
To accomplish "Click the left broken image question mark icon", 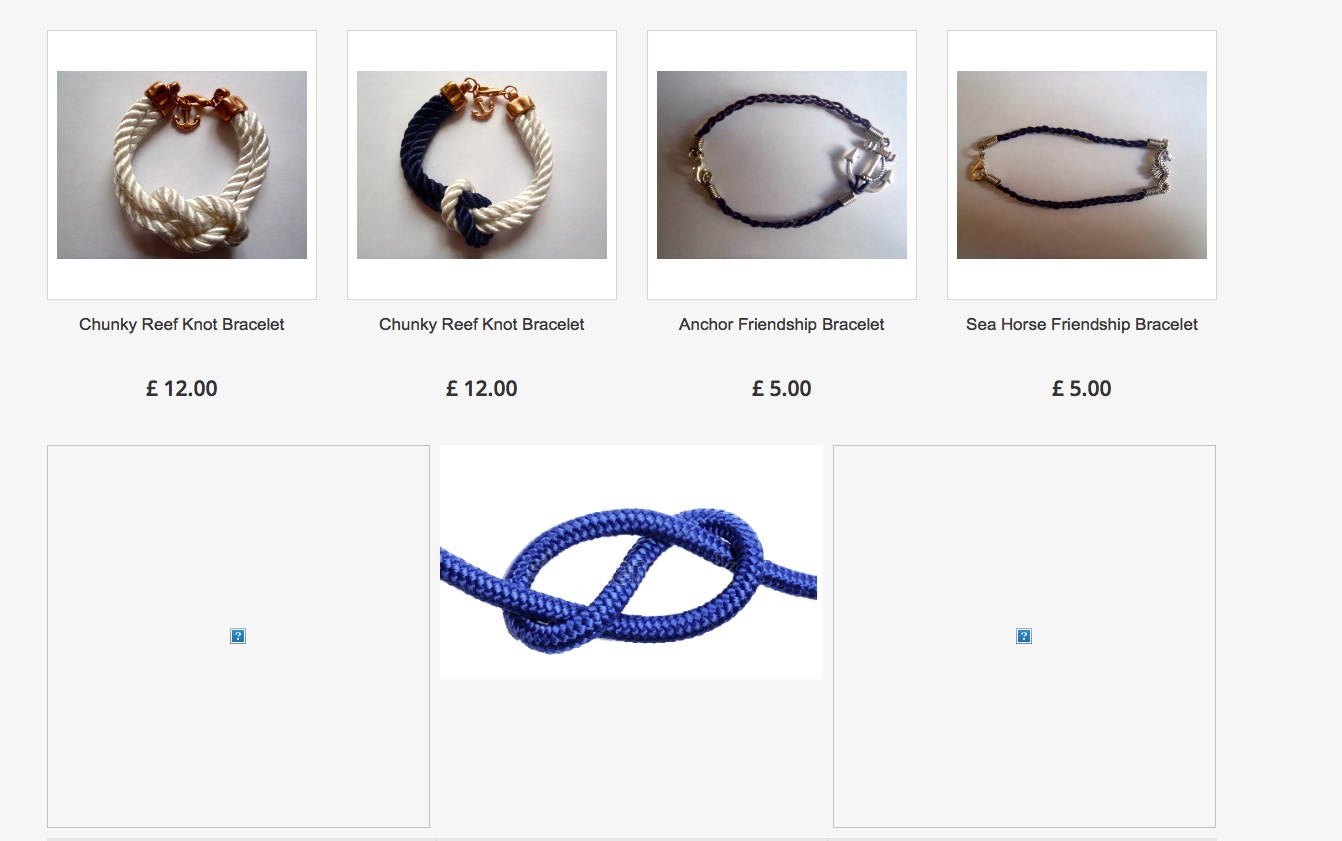I will pyautogui.click(x=238, y=636).
